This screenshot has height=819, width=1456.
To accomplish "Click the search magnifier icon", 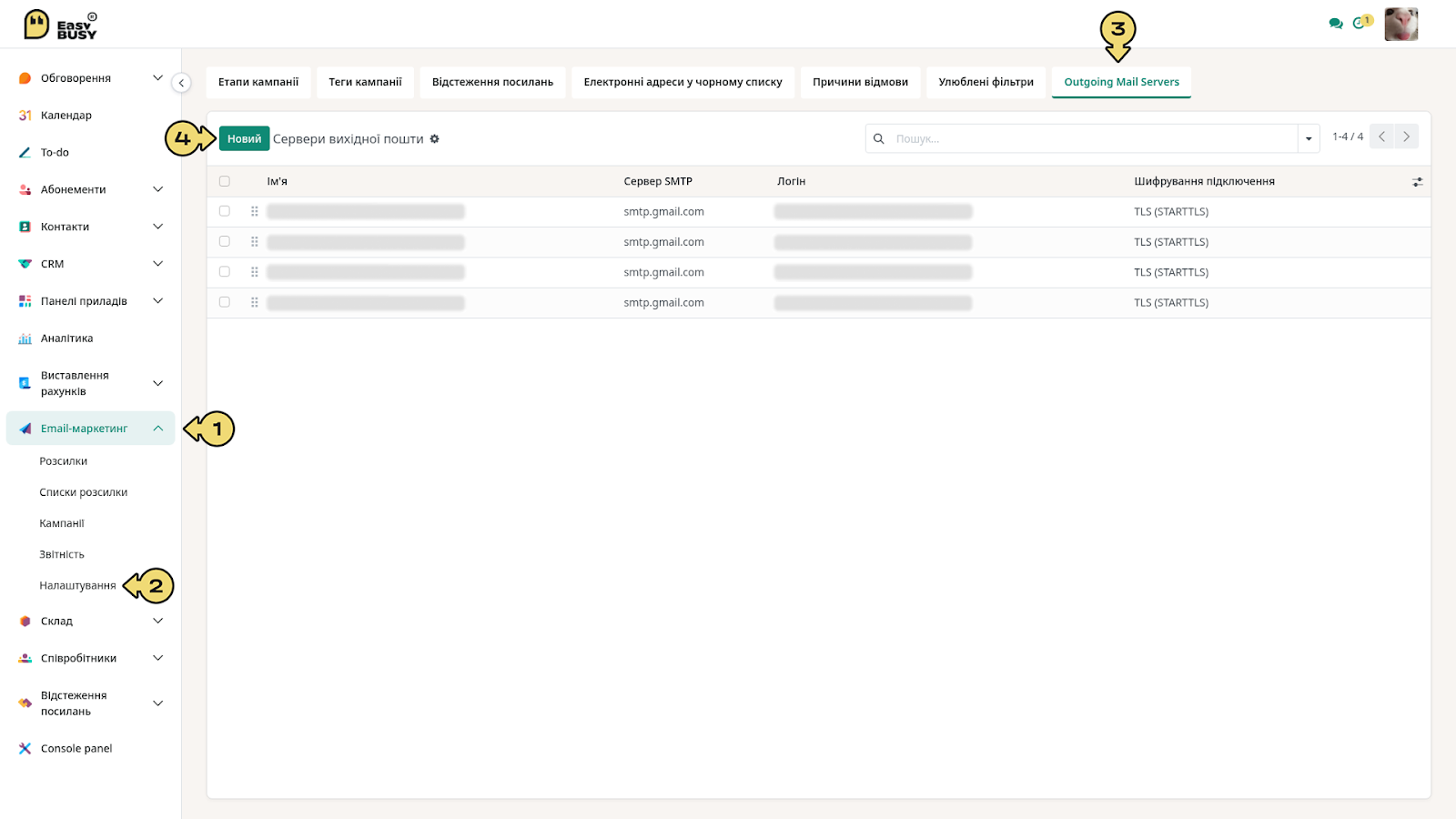I will point(879,139).
